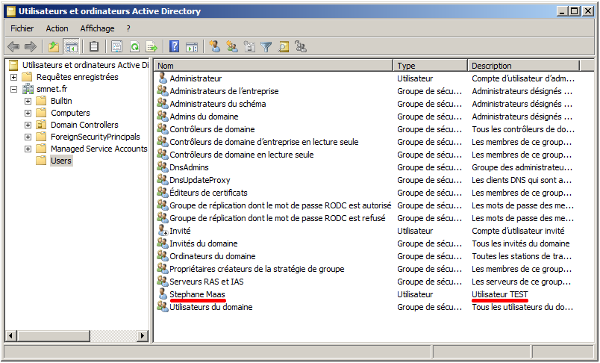Click the Find objects magnifier icon
The height and width of the screenshot is (363, 600).
[x=284, y=47]
